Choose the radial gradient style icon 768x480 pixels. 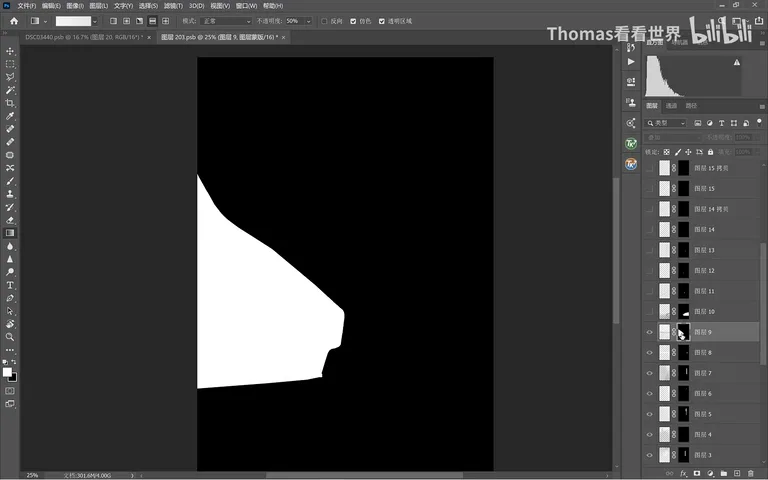pos(126,21)
